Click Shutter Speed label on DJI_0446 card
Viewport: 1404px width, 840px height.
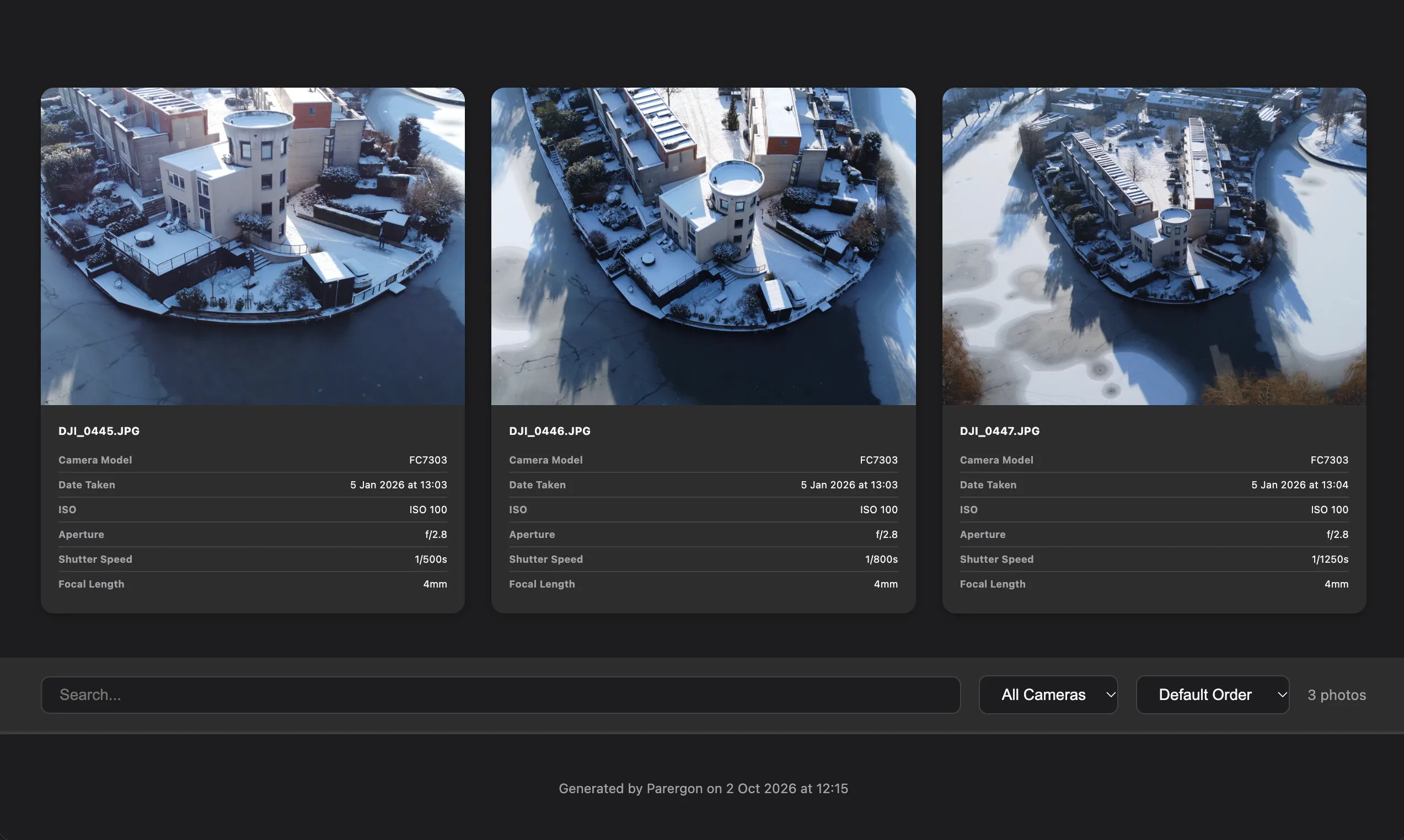coord(546,559)
